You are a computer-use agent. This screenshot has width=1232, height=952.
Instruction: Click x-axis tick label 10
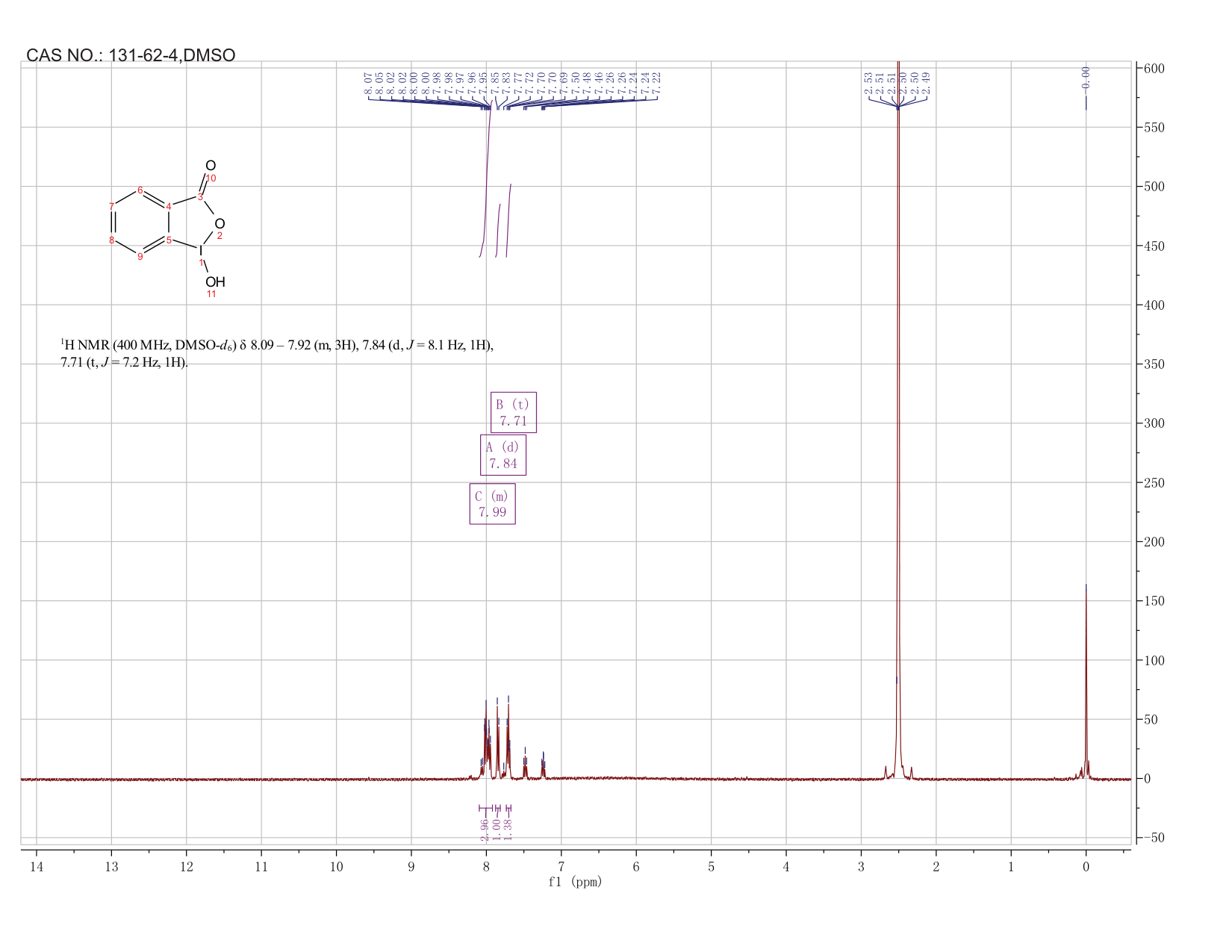pyautogui.click(x=336, y=867)
